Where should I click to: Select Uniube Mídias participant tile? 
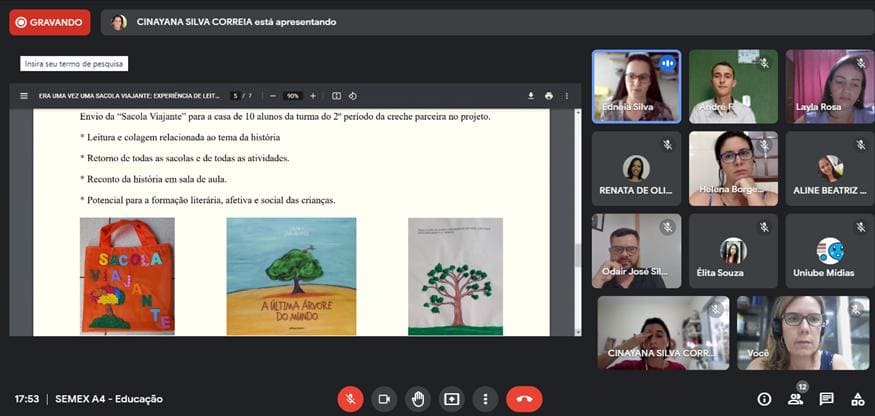click(x=830, y=251)
